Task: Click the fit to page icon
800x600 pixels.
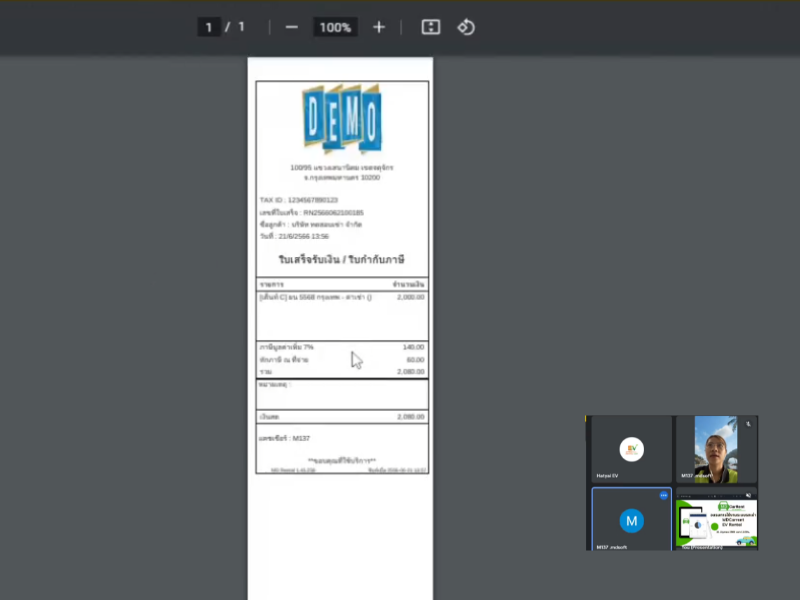Action: click(431, 27)
